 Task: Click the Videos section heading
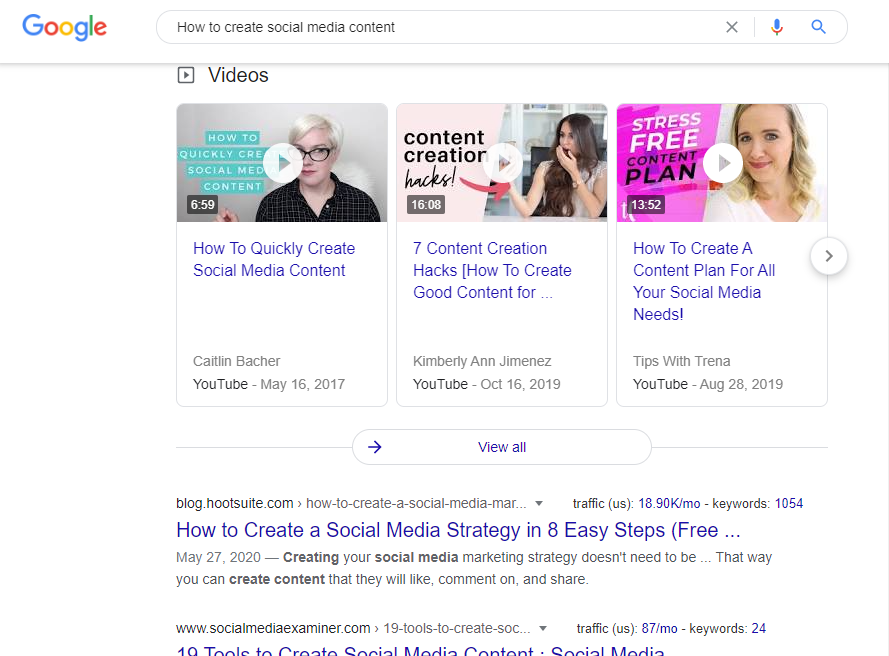[x=238, y=75]
